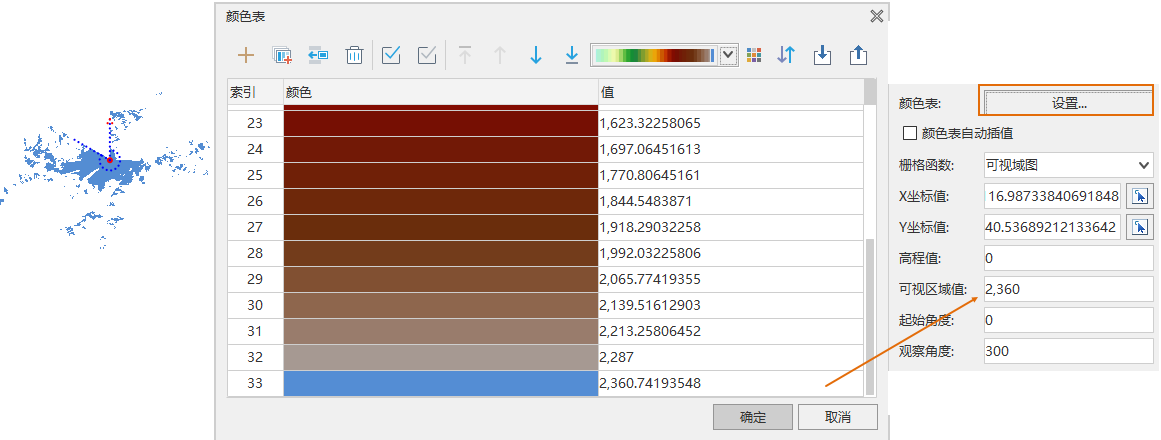1161x440 pixels.
Task: Click the 确定 button
Action: 752,417
